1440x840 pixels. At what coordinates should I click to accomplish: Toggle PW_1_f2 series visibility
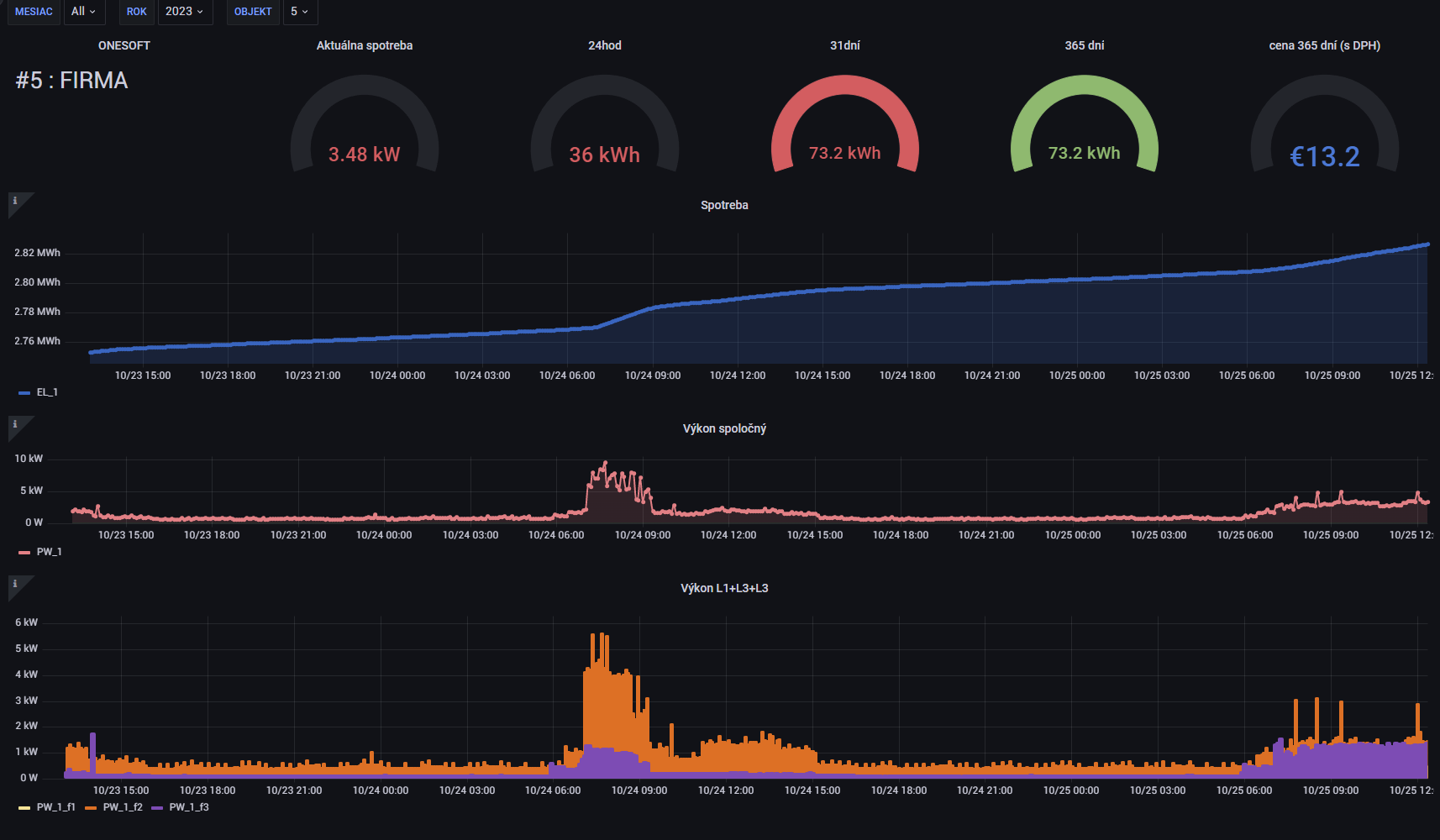(x=122, y=807)
